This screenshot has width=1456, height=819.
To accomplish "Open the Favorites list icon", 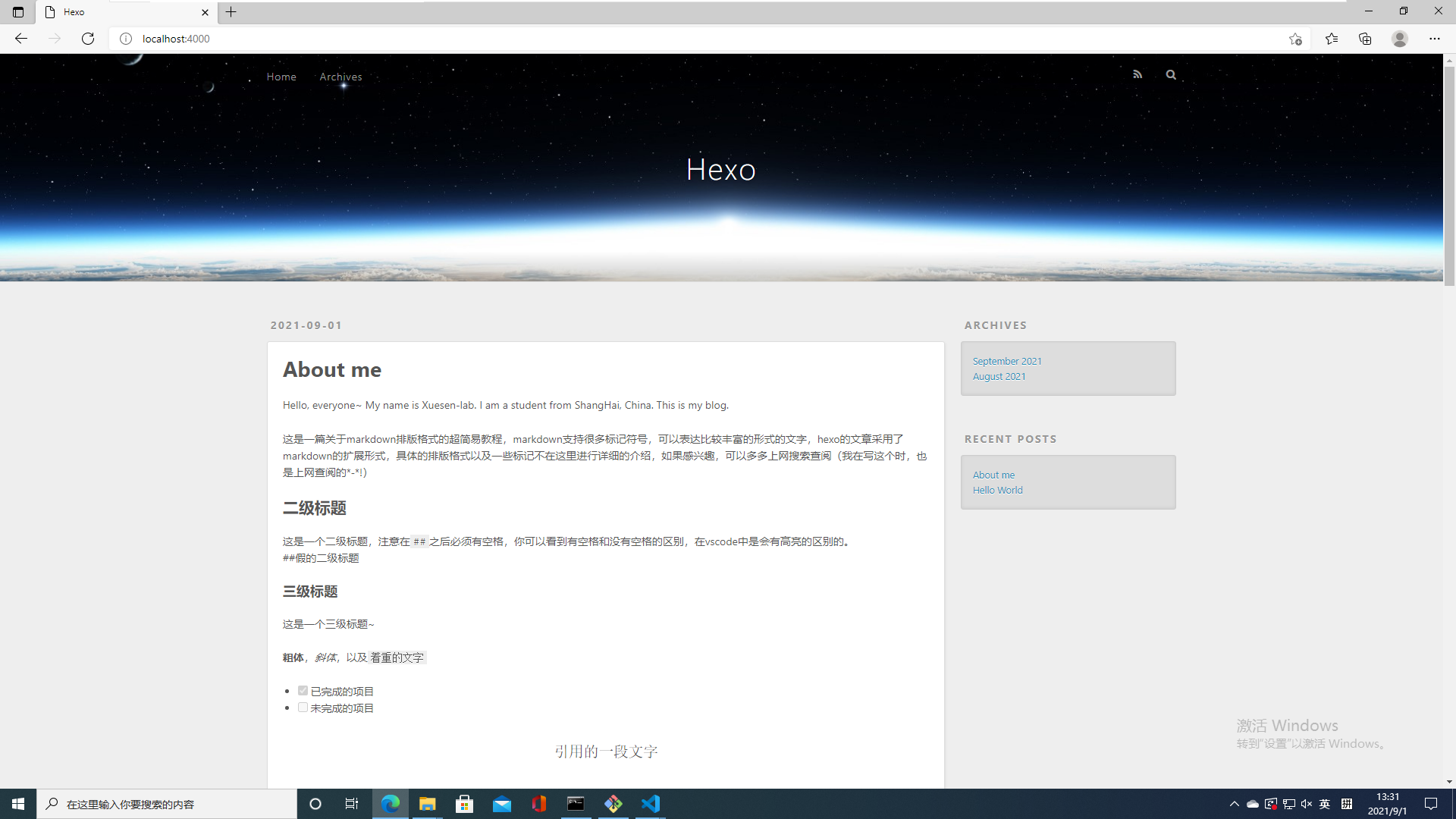I will 1332,39.
